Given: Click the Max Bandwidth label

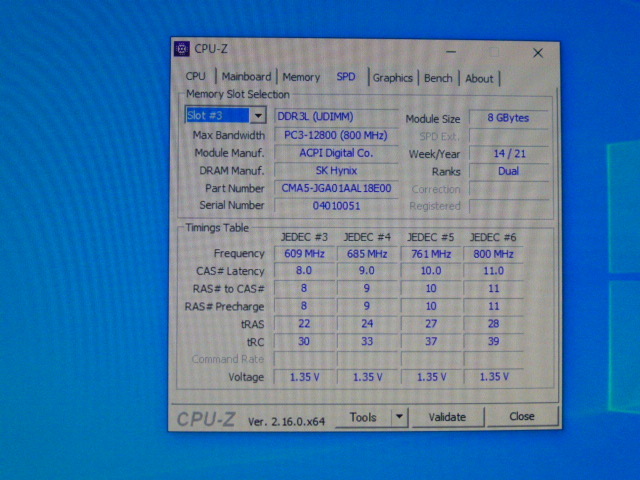Looking at the screenshot, I should [x=229, y=135].
